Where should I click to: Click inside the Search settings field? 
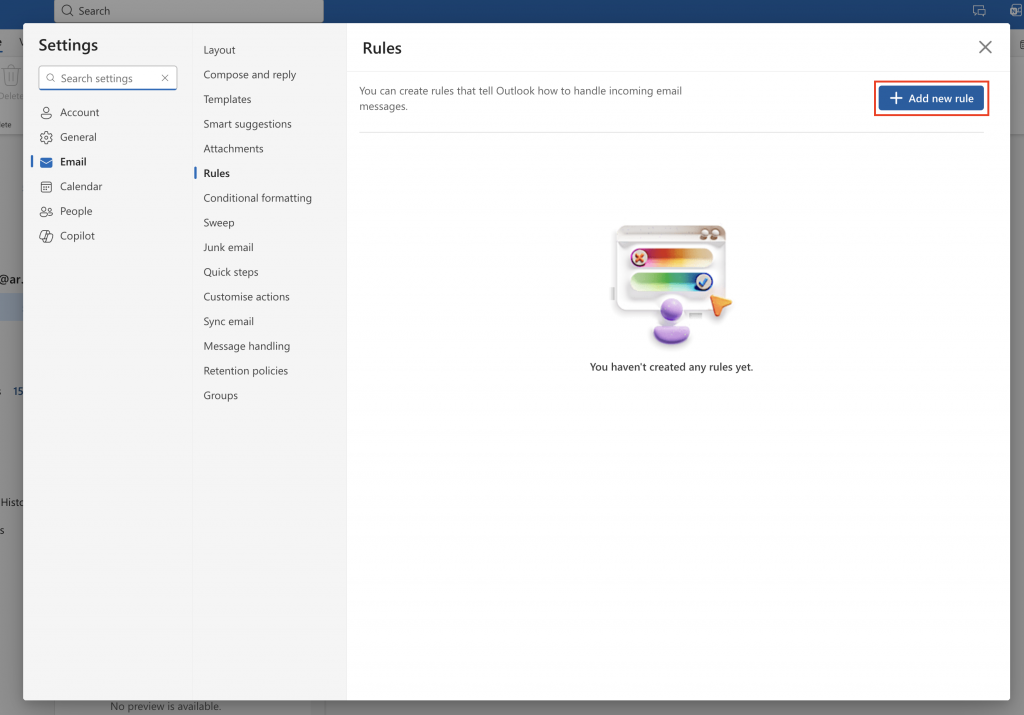click(x=105, y=78)
